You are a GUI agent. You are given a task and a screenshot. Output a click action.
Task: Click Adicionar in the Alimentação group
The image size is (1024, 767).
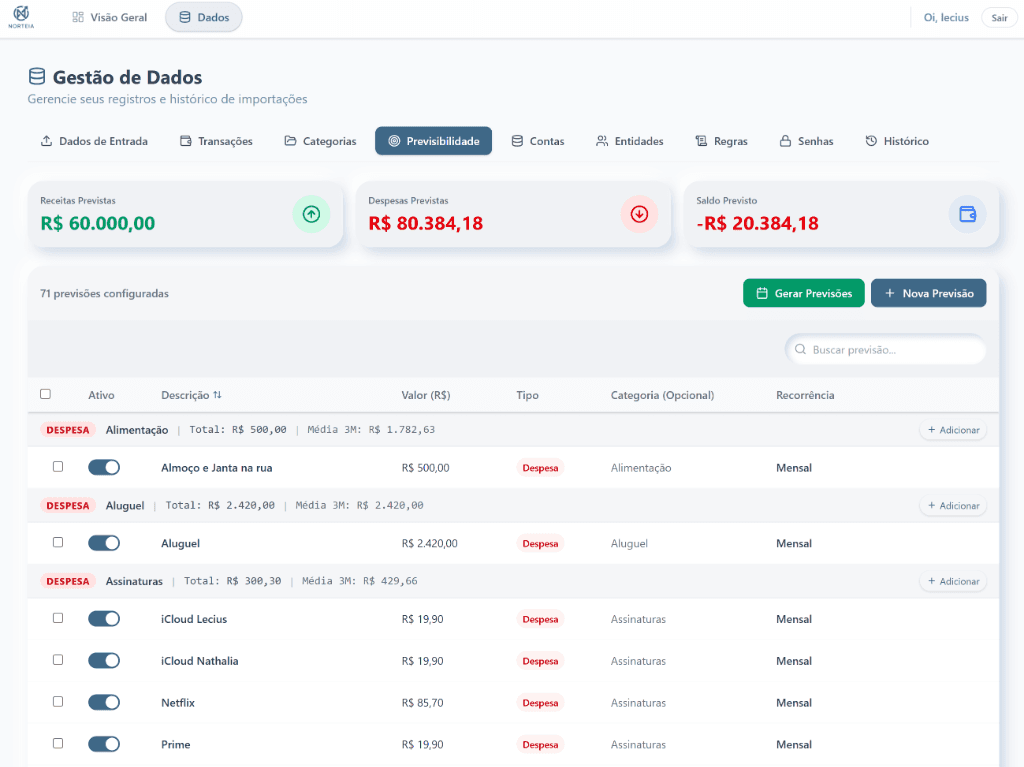click(952, 430)
